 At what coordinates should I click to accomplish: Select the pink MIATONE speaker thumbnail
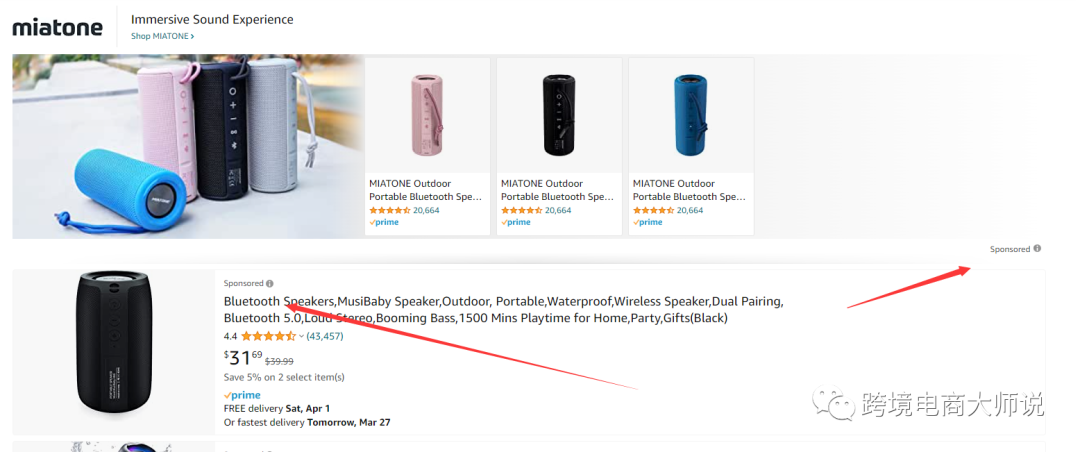click(x=428, y=115)
